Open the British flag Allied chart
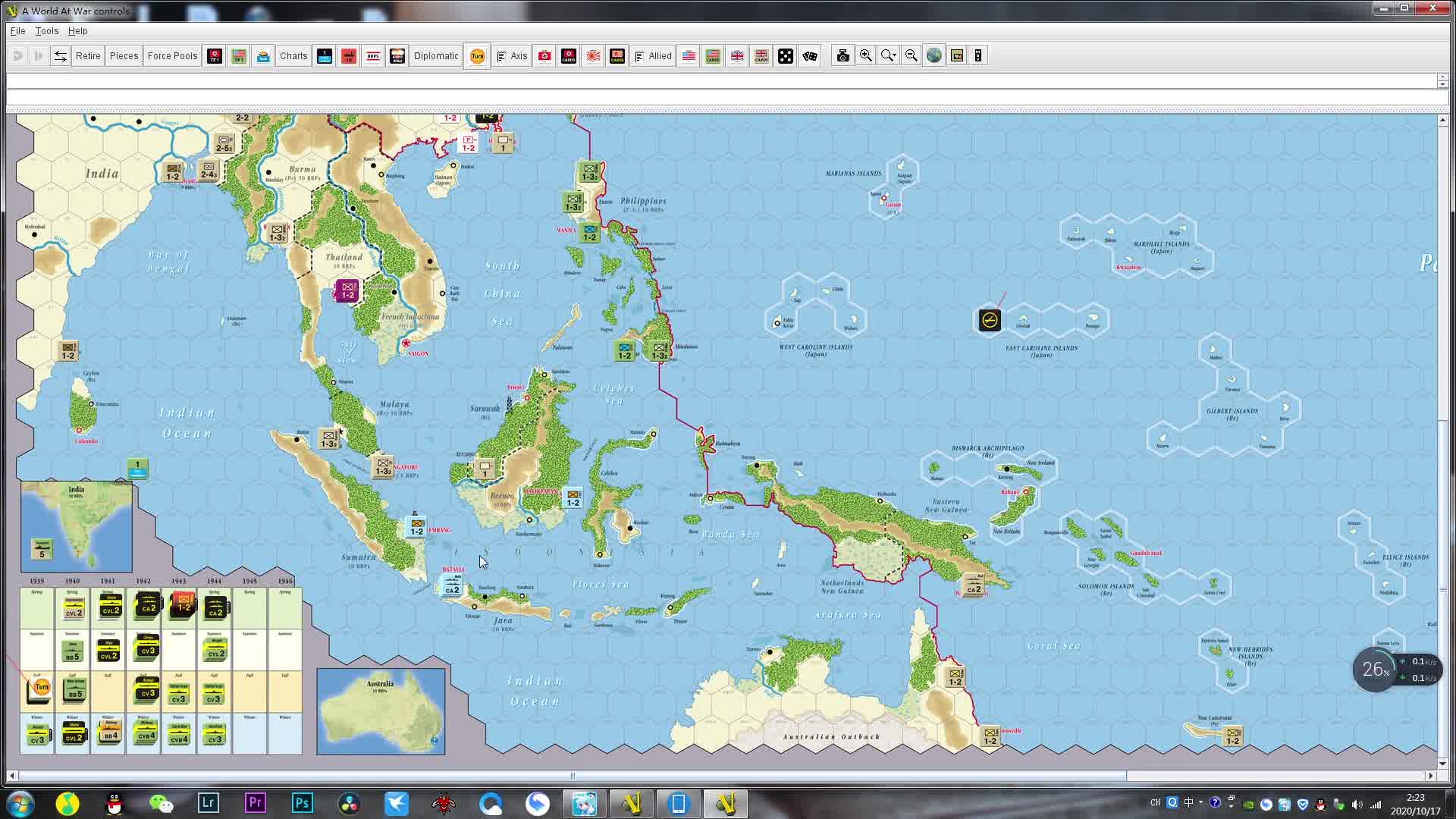Viewport: 1456px width, 819px height. point(737,55)
